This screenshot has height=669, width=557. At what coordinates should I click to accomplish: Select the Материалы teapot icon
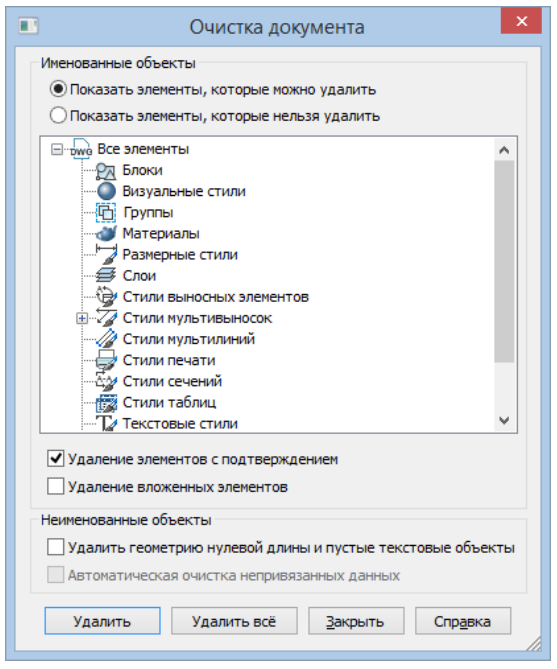coord(105,233)
